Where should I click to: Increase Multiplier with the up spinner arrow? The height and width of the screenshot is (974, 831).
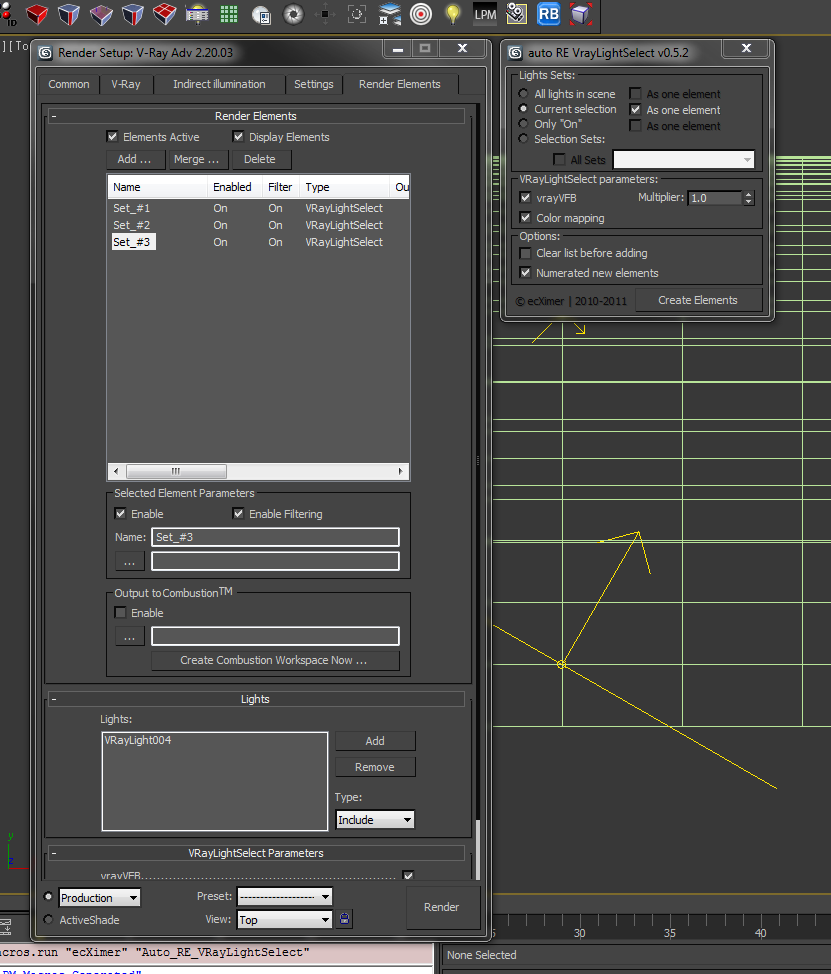(748, 193)
